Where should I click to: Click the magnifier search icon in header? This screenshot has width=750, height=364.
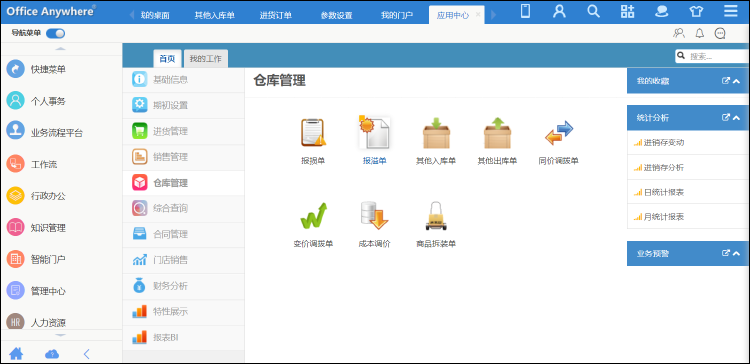pyautogui.click(x=593, y=11)
